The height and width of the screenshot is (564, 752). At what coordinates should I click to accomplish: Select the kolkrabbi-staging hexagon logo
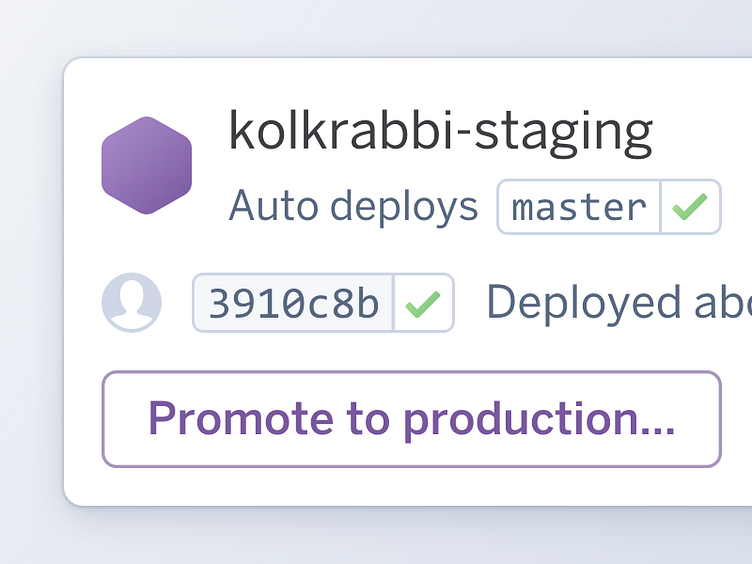click(x=146, y=165)
